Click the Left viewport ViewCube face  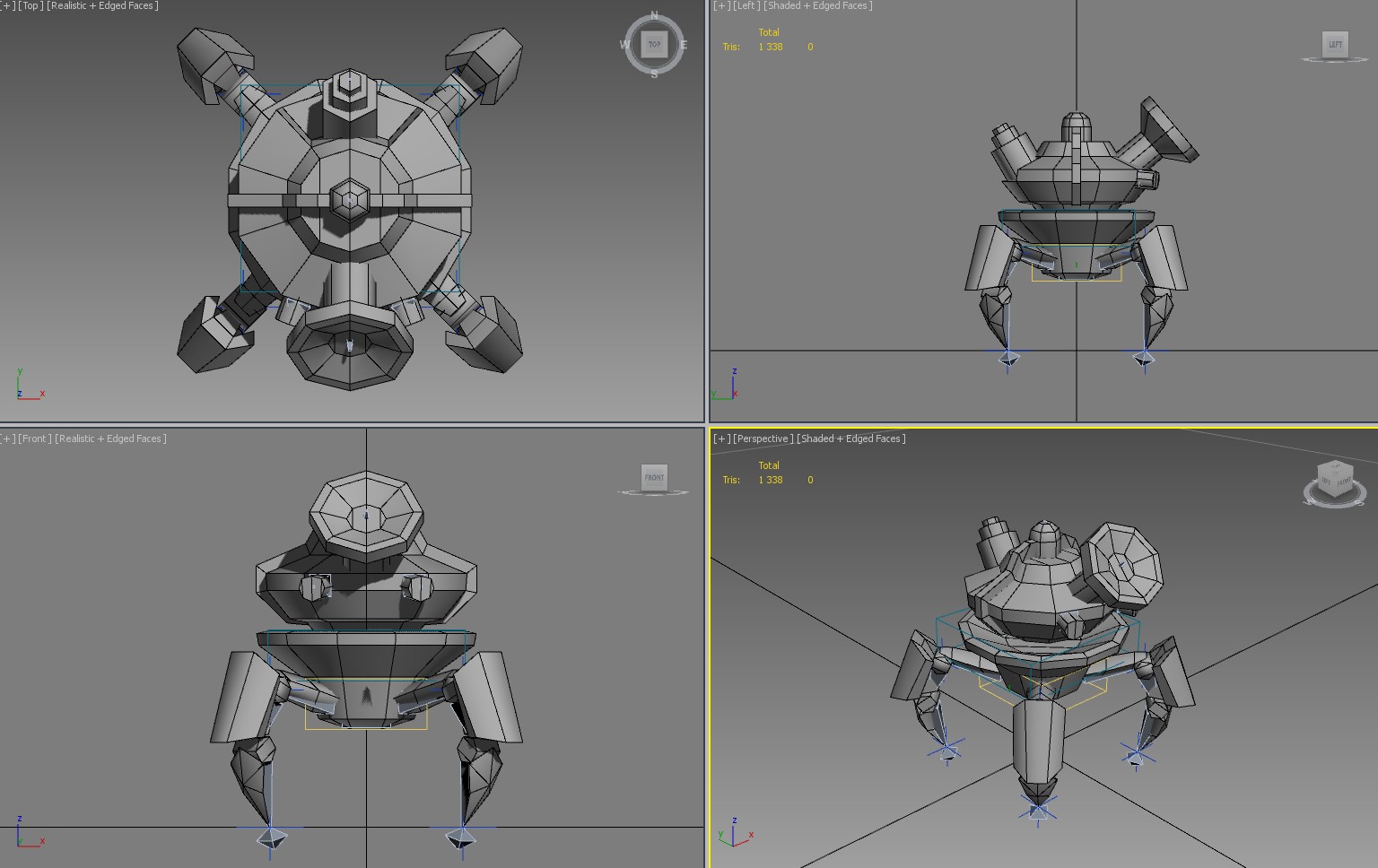click(1335, 44)
